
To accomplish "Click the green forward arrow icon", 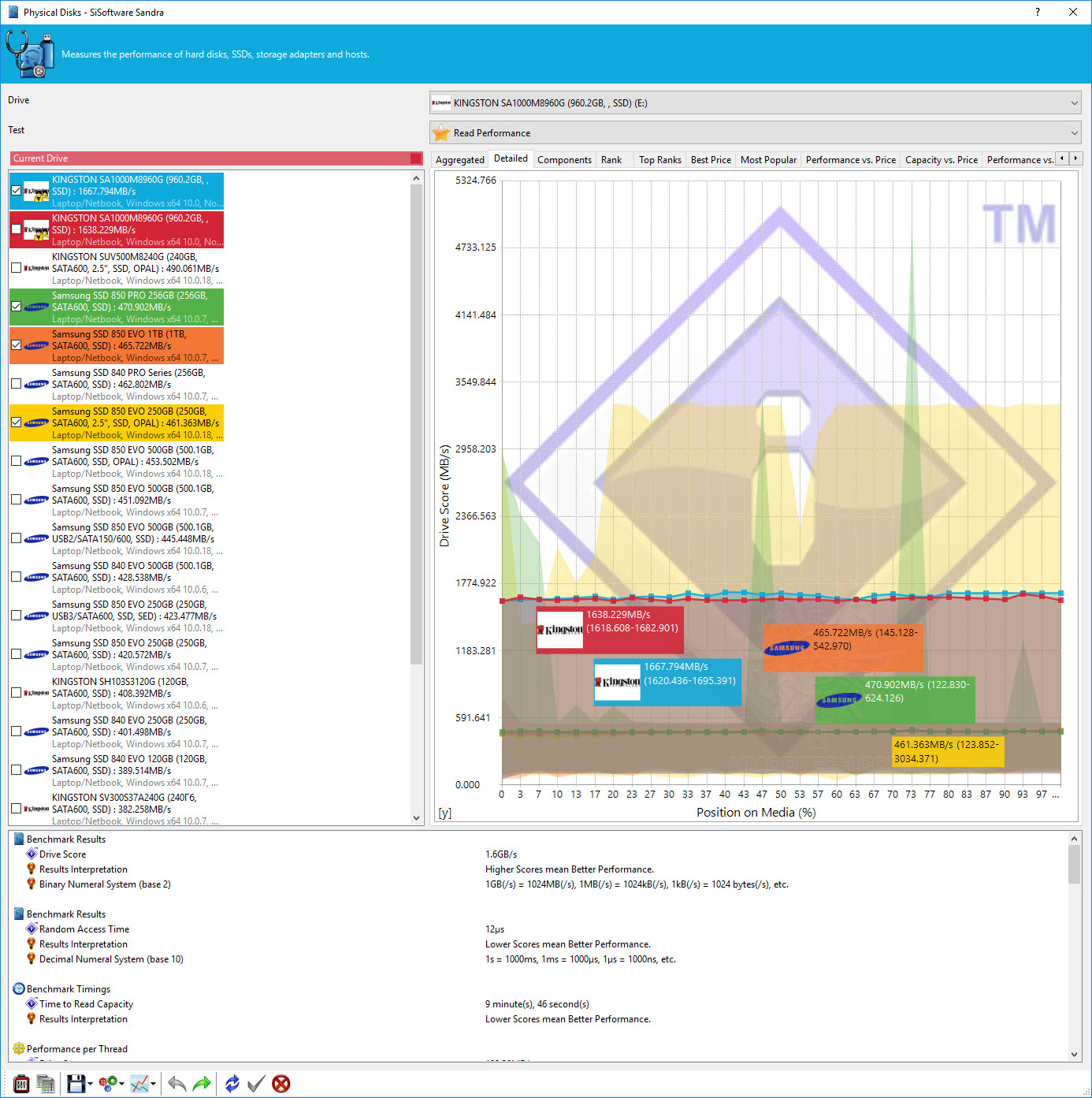I will [x=202, y=1084].
